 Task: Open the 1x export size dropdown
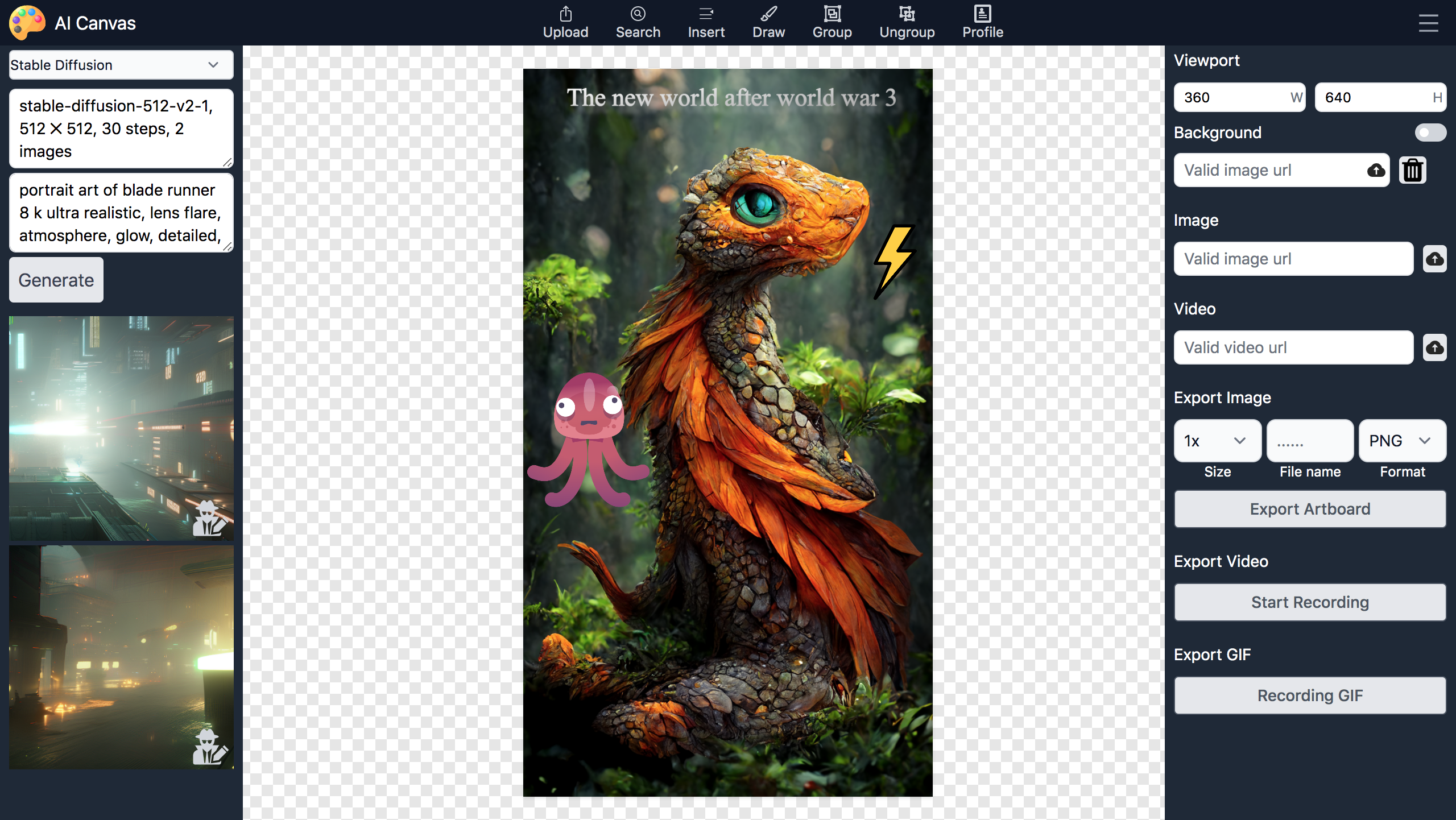1217,441
